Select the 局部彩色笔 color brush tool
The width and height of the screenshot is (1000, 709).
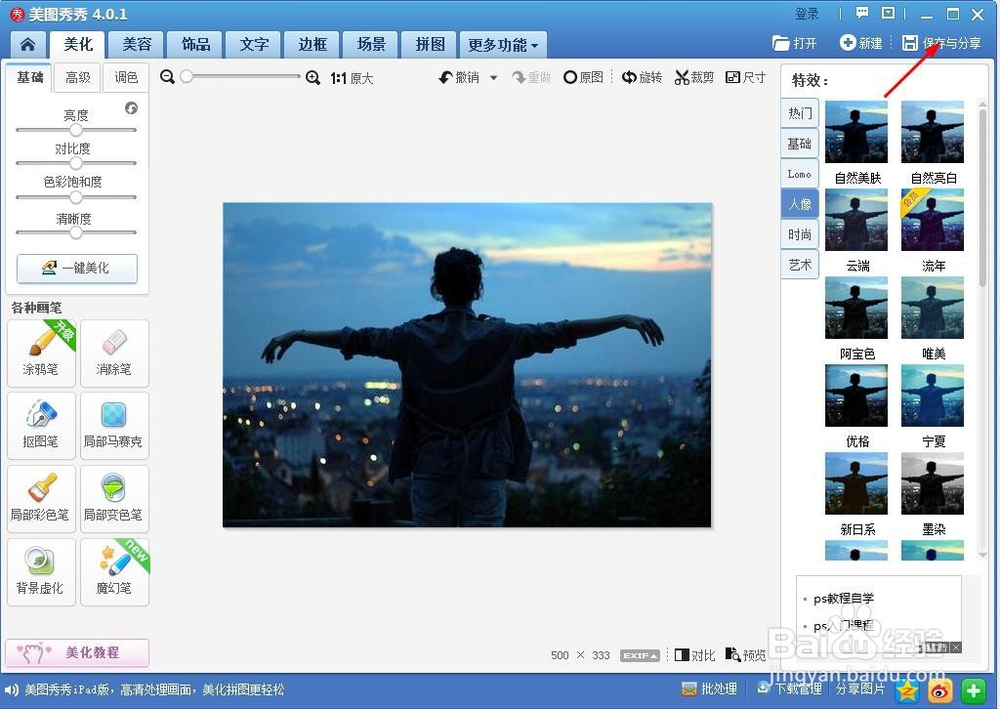(41, 499)
